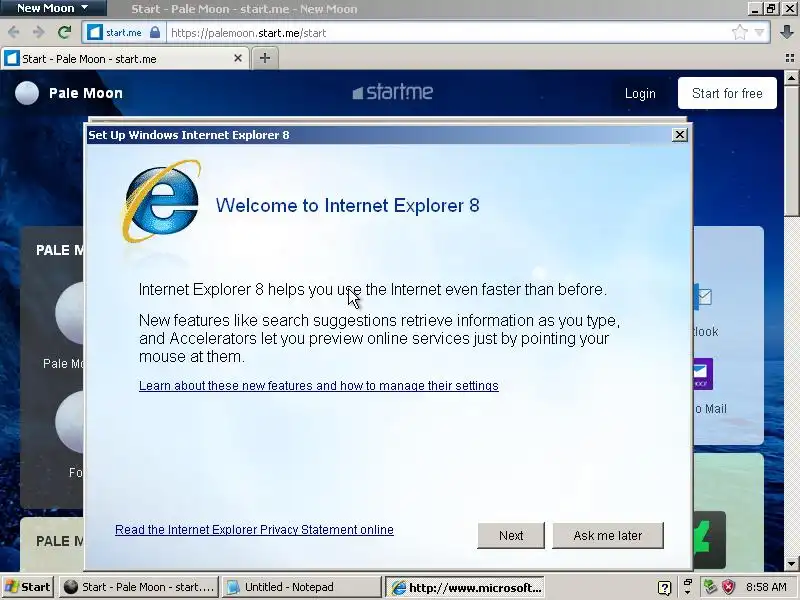Open the New Moon application menu
Screen dimensions: 800x600
52,8
